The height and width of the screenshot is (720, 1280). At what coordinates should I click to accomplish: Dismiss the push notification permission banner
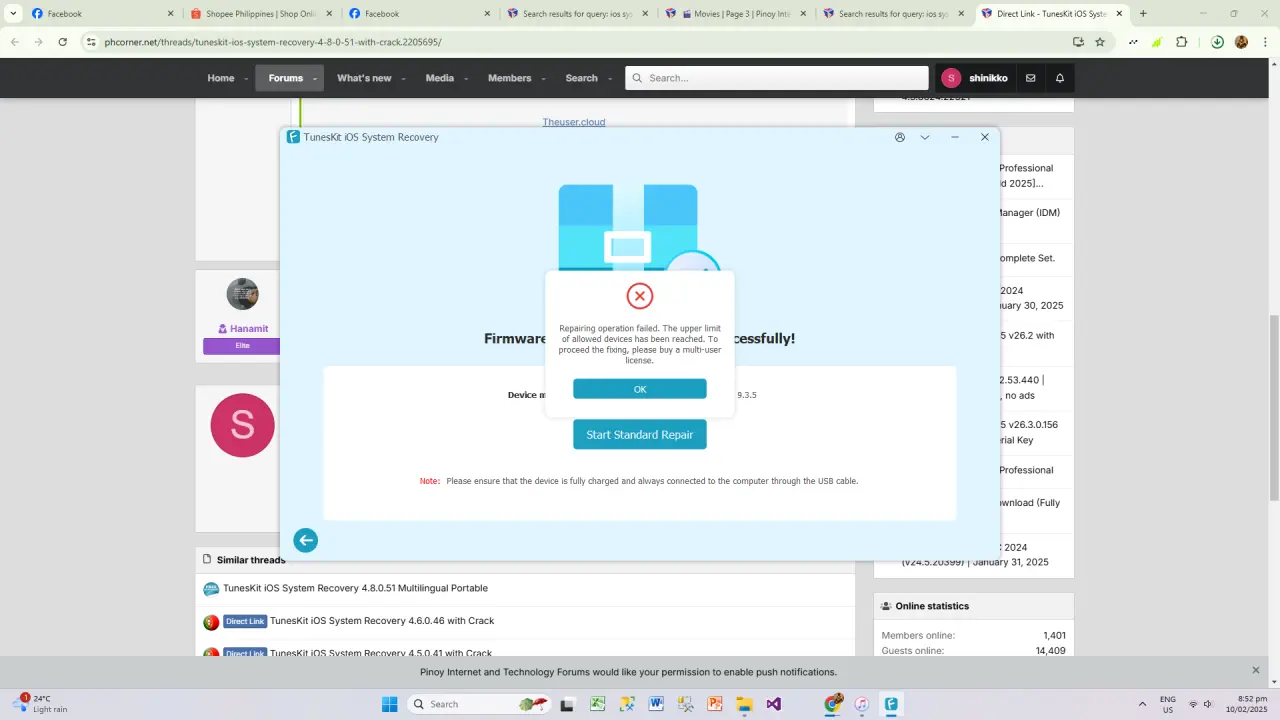(x=1256, y=670)
